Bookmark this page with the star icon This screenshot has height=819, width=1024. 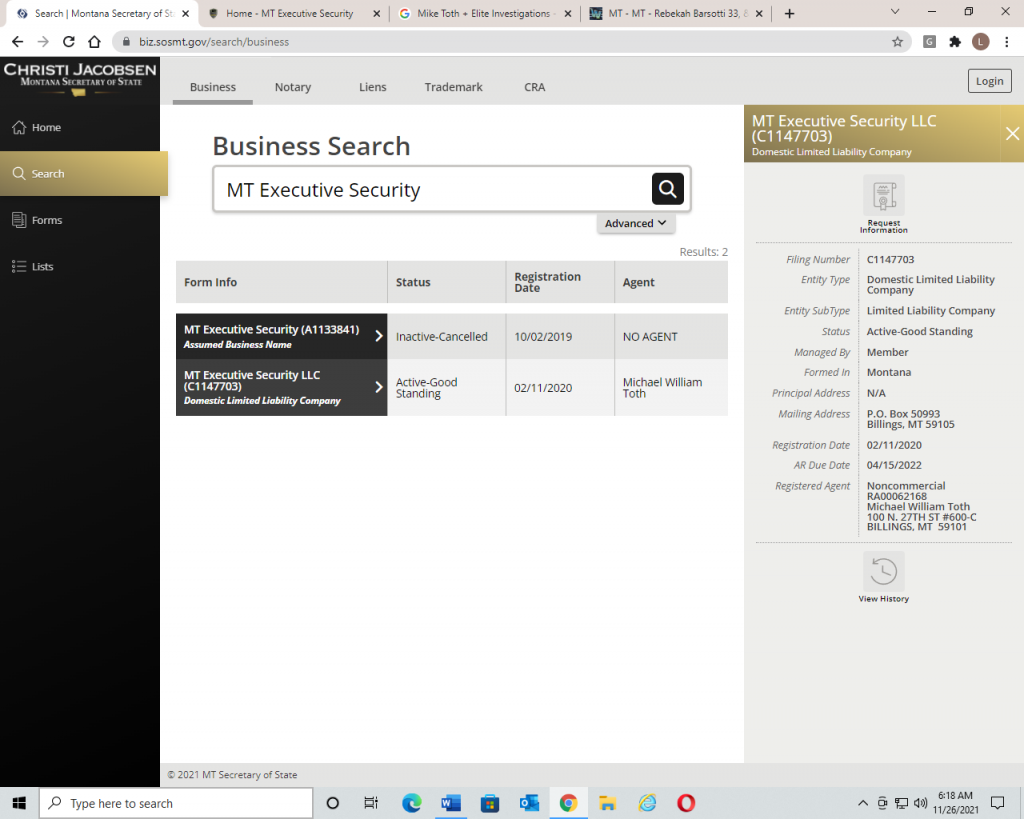click(x=897, y=42)
